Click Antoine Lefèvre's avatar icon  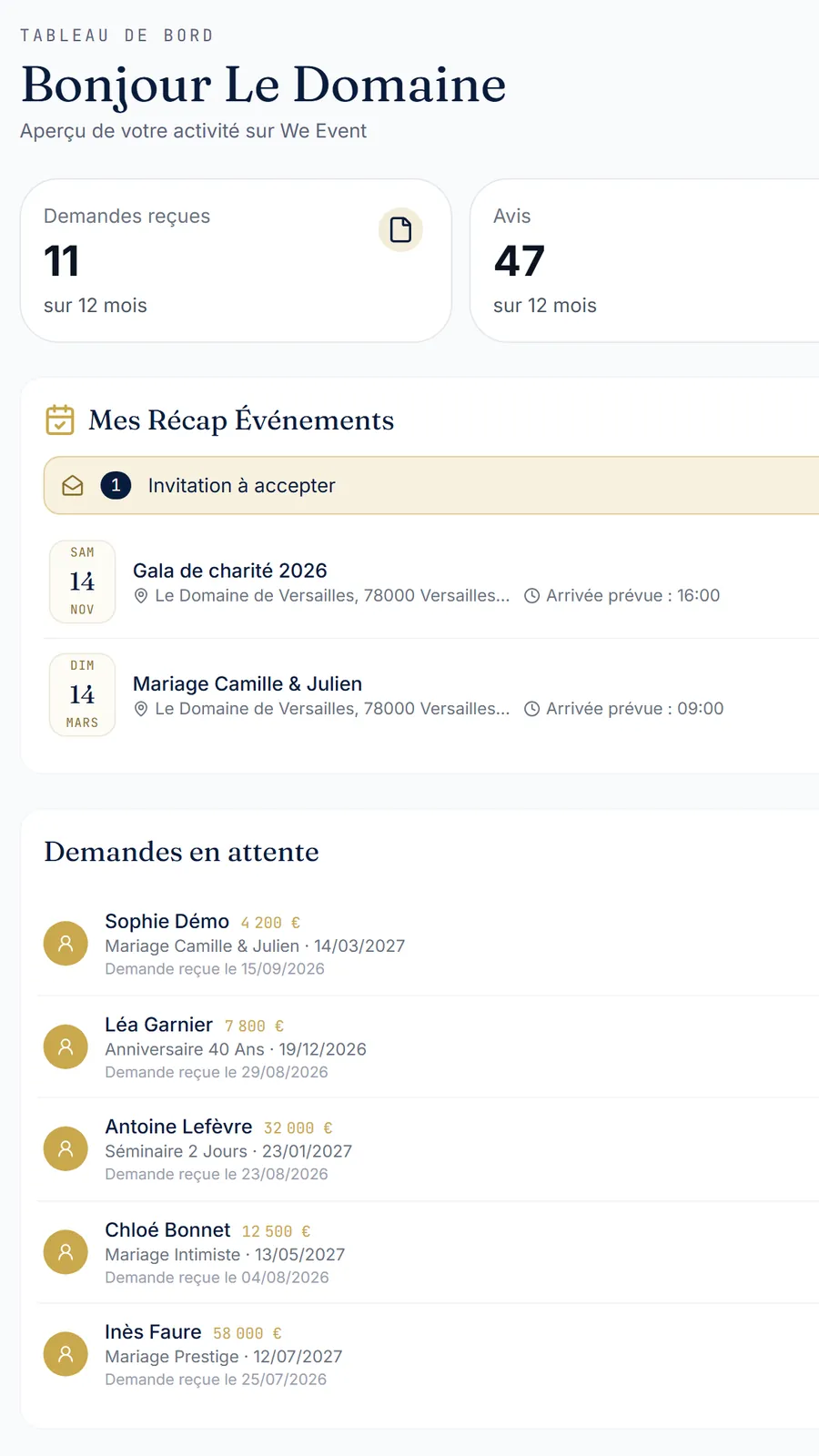66,1148
